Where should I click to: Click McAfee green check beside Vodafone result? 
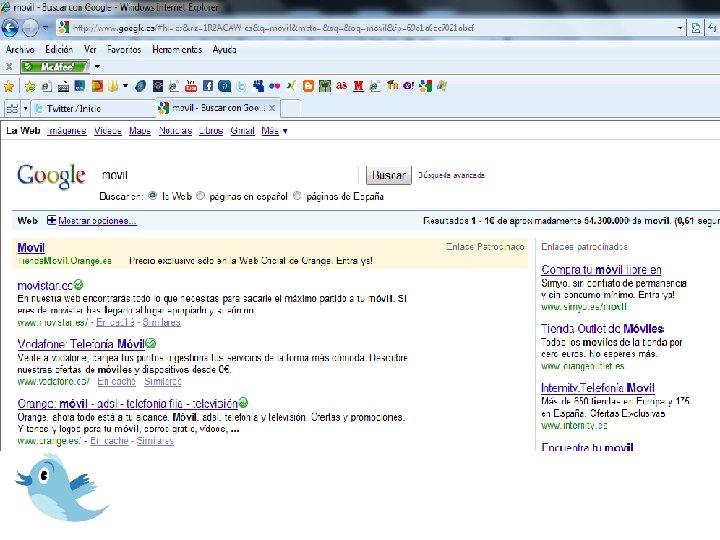tap(151, 343)
